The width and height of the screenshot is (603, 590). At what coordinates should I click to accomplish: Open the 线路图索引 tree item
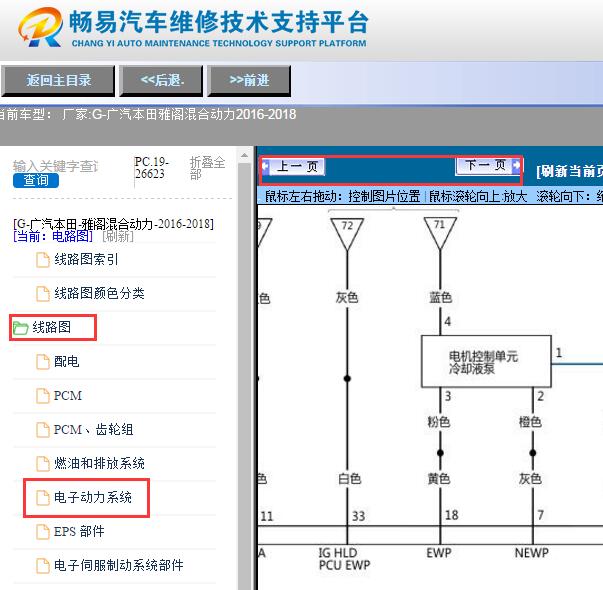[86, 260]
